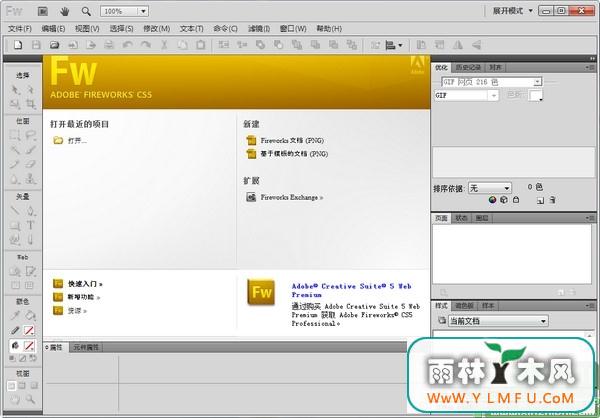Open the 快速入门 getting started link

(x=85, y=284)
